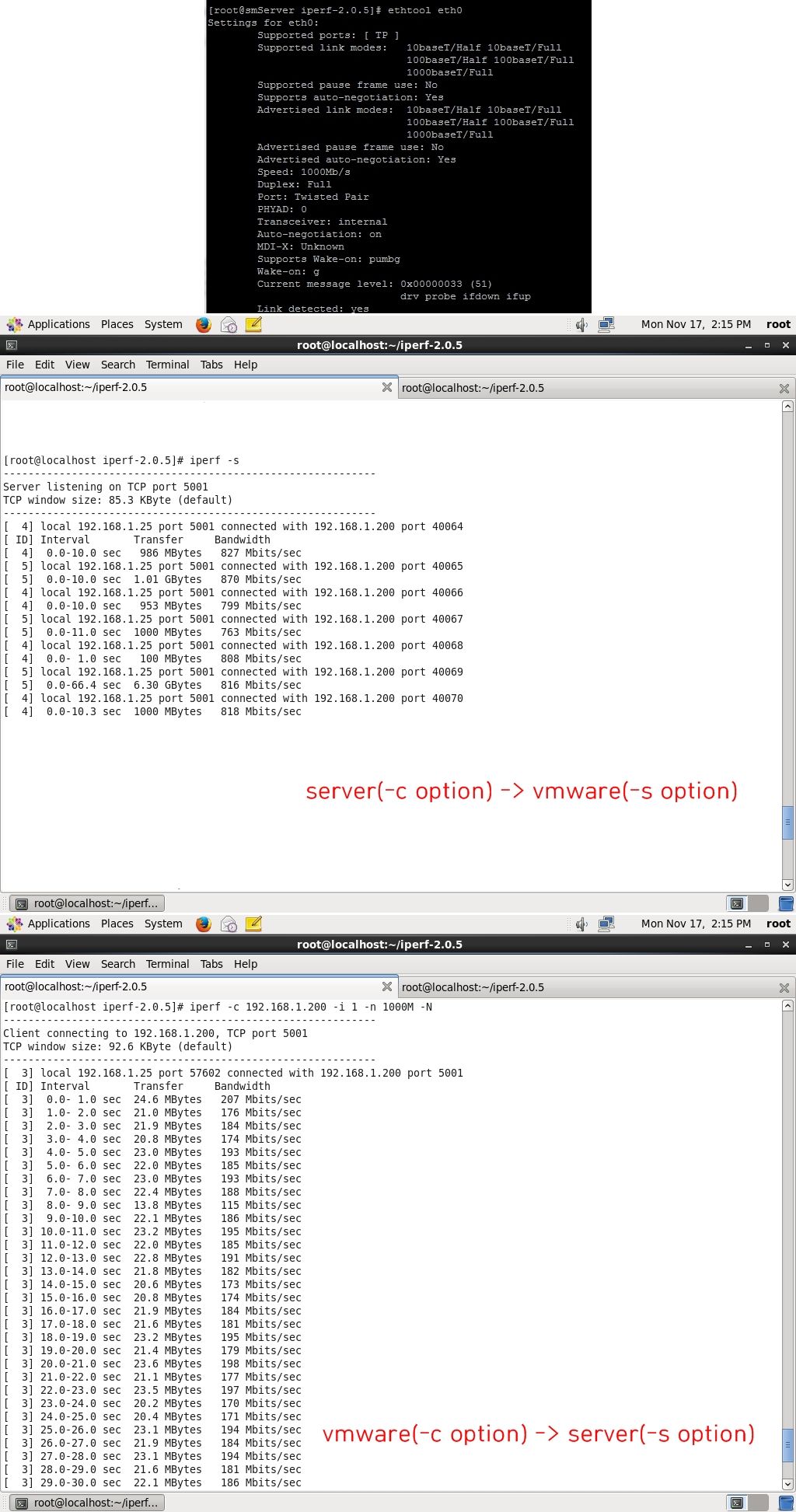Open the System menu in iperf -c desktop panel
Viewport: 796px width, 1512px height.
[163, 924]
